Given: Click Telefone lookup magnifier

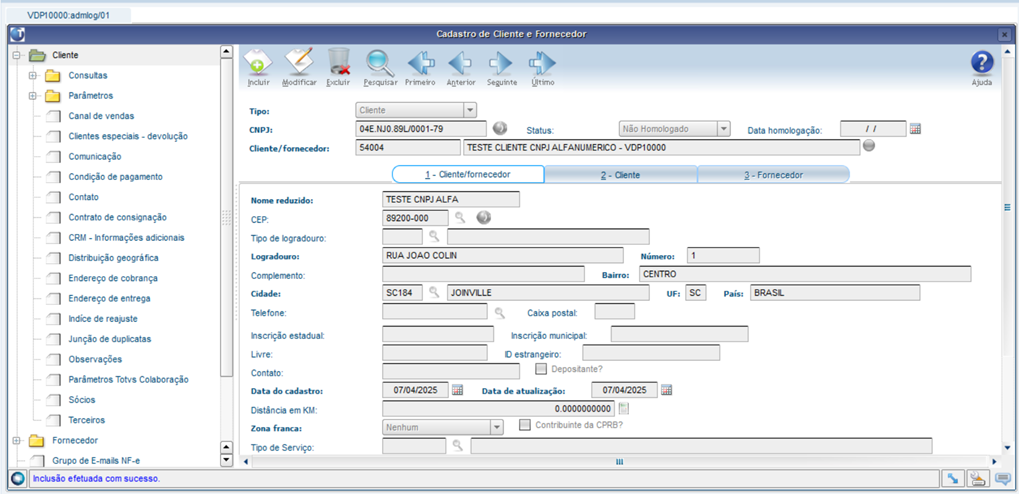Looking at the screenshot, I should coord(499,313).
